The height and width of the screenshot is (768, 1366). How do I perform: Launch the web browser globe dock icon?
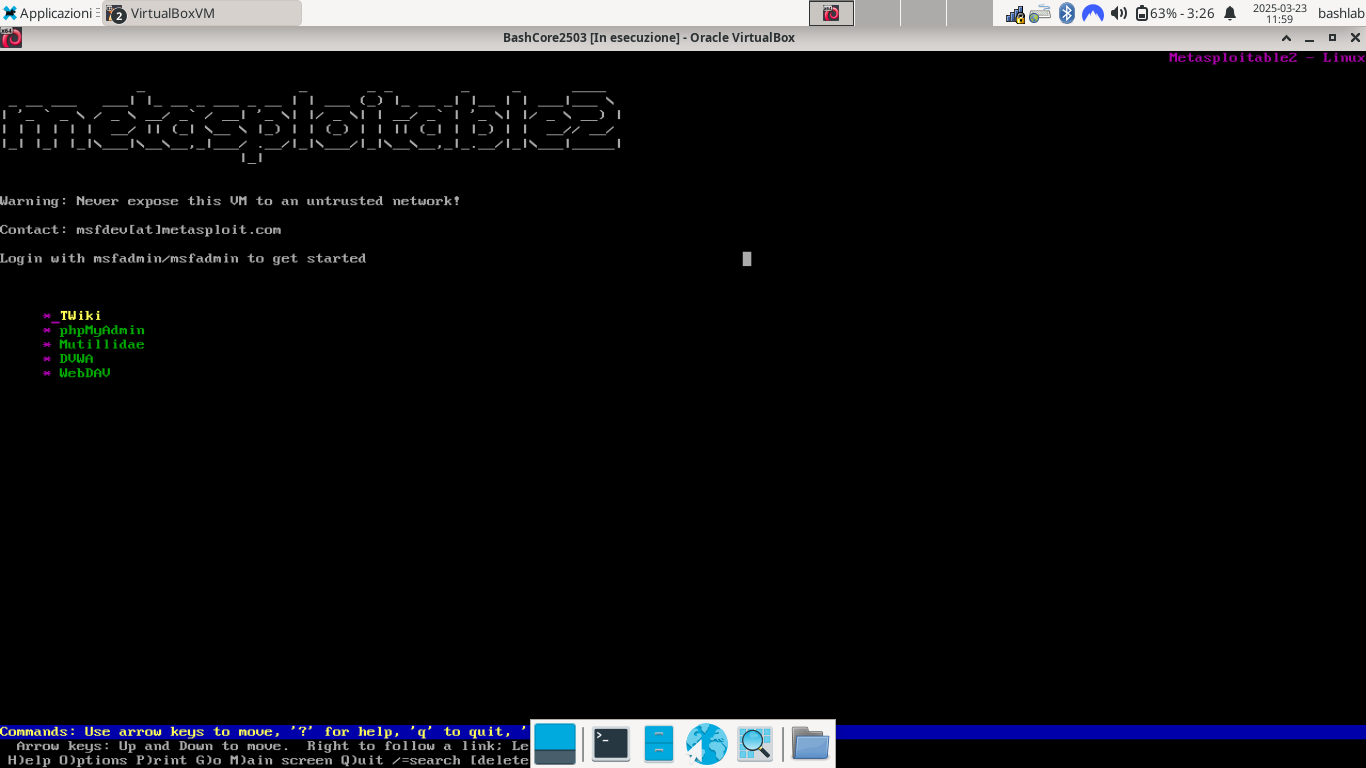pyautogui.click(x=706, y=744)
